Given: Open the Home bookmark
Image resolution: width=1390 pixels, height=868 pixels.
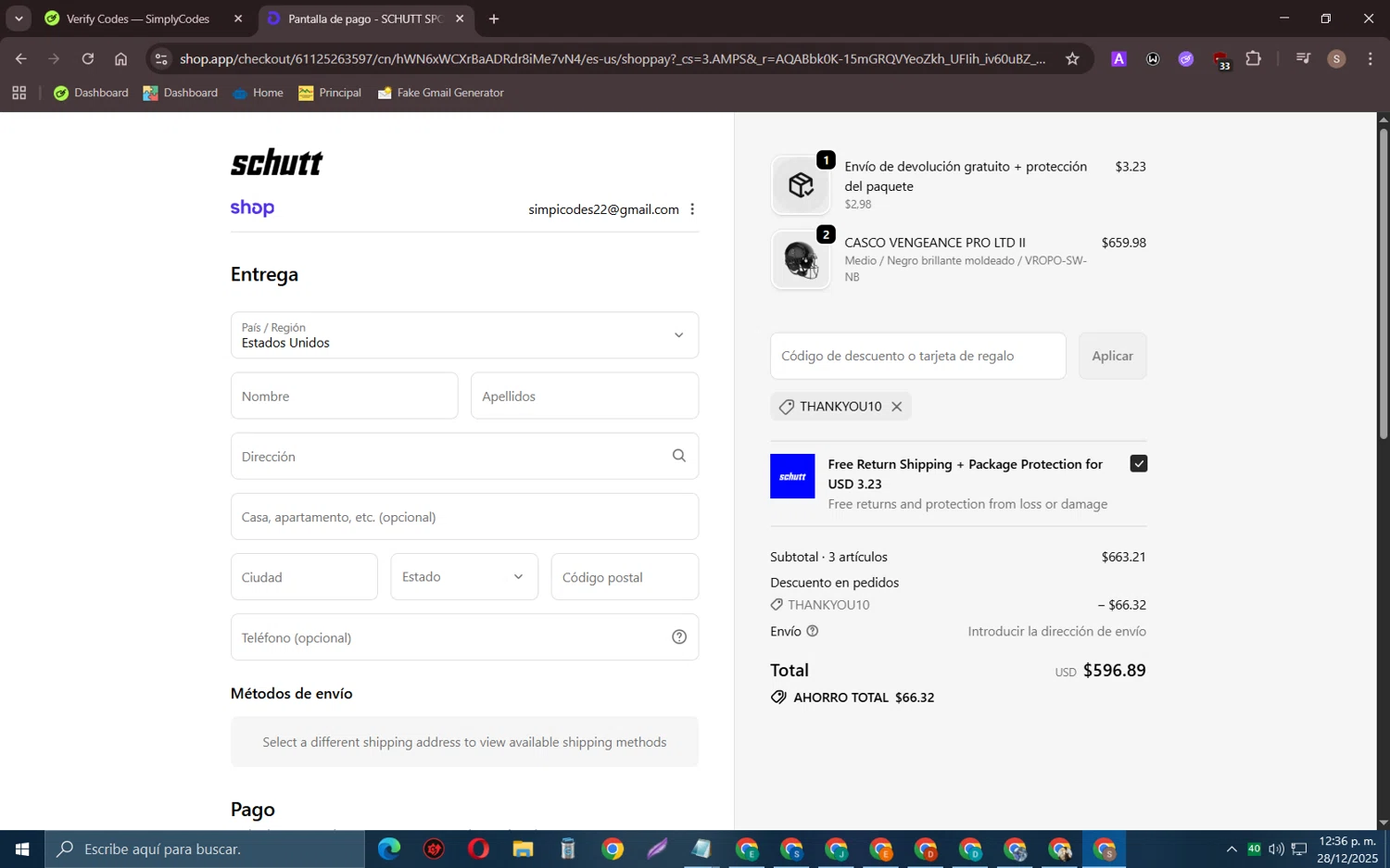Looking at the screenshot, I should tap(258, 93).
